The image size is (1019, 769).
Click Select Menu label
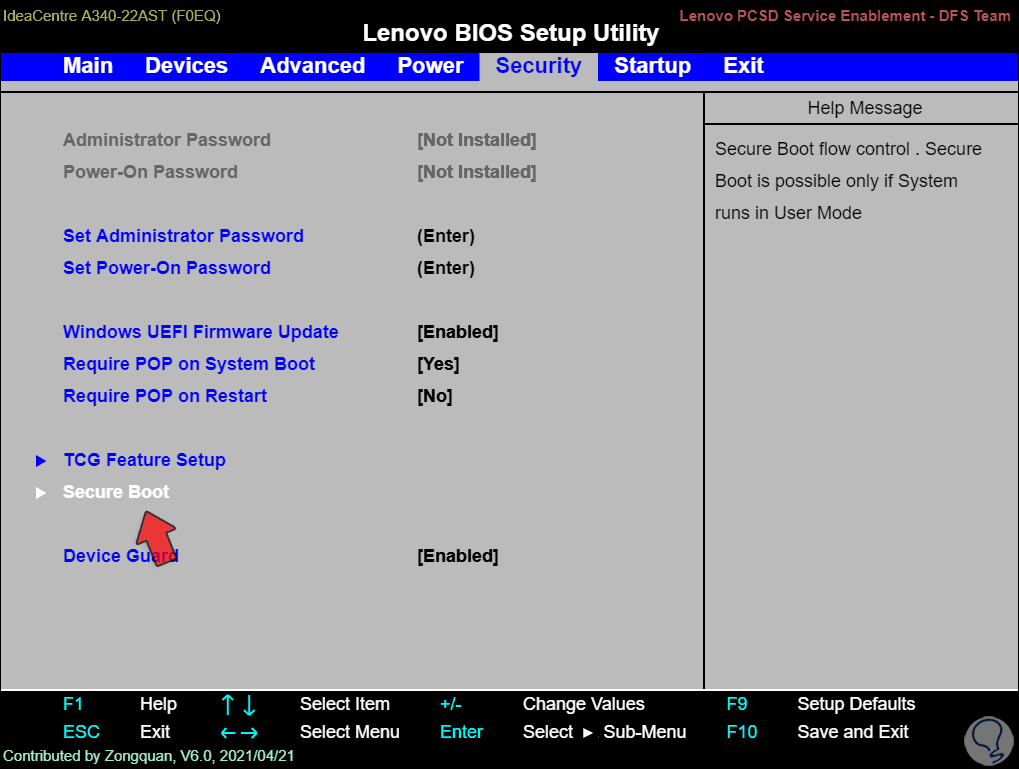(x=349, y=732)
